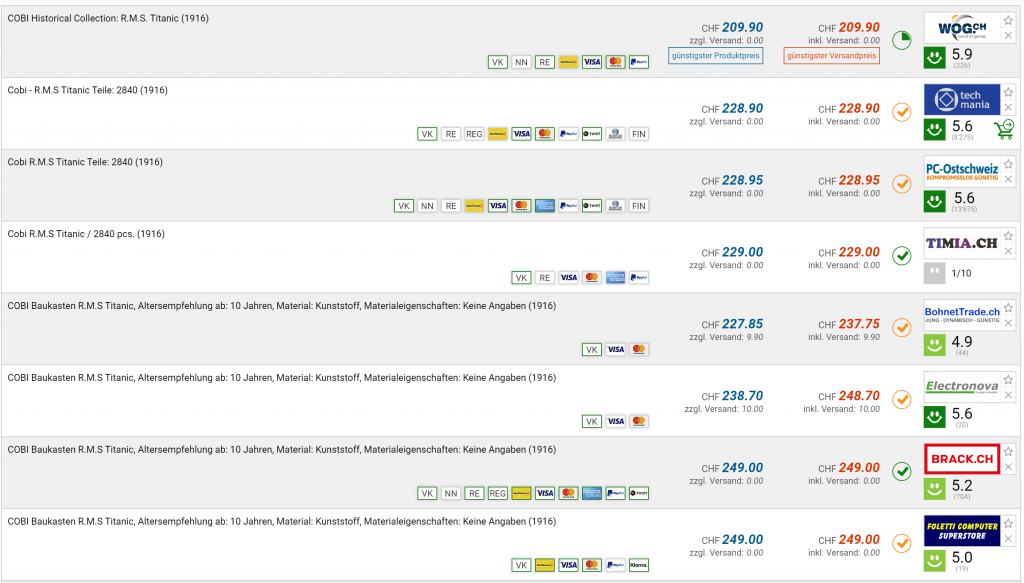The width and height of the screenshot is (1024, 583).
Task: Favorite Electronova with the star icon
Action: [x=1008, y=380]
